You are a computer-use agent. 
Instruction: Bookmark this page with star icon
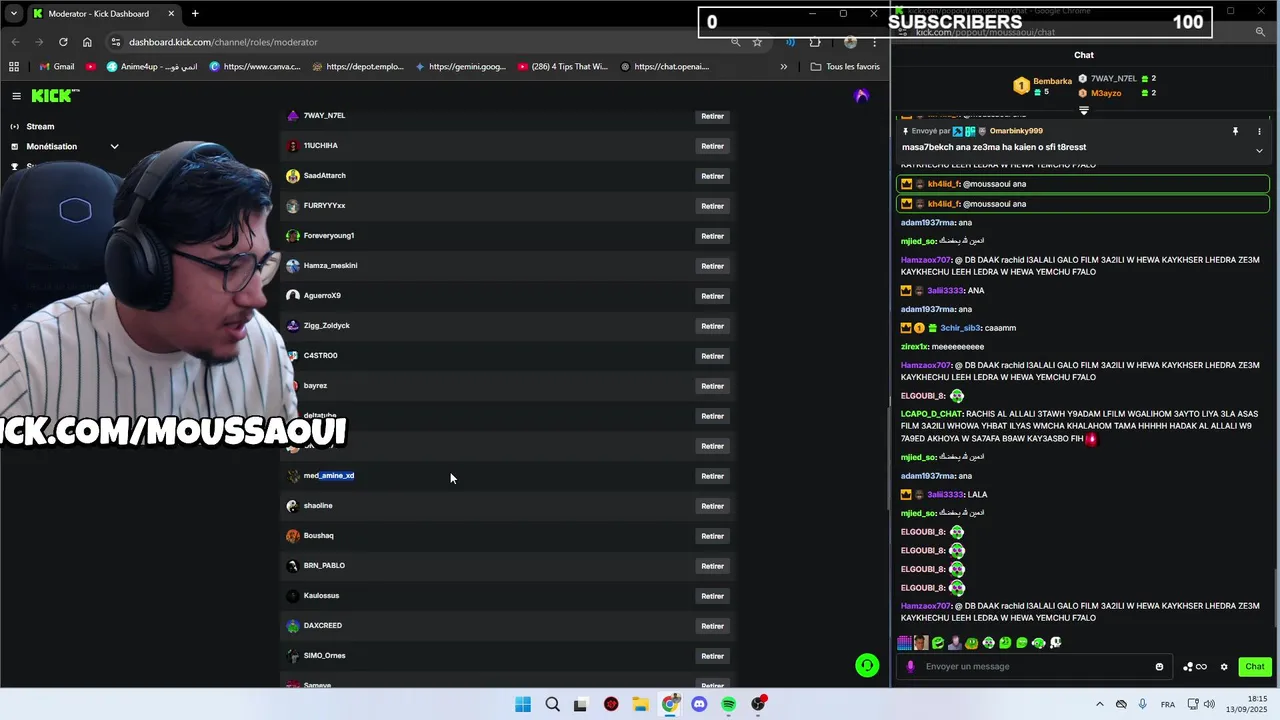[757, 42]
